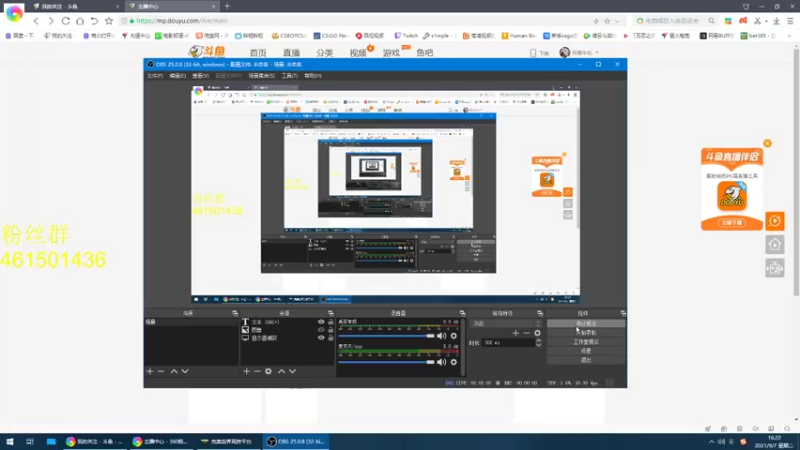Move the scene up with the Scenes up arrow
Screen dimensions: 800x450
point(174,371)
